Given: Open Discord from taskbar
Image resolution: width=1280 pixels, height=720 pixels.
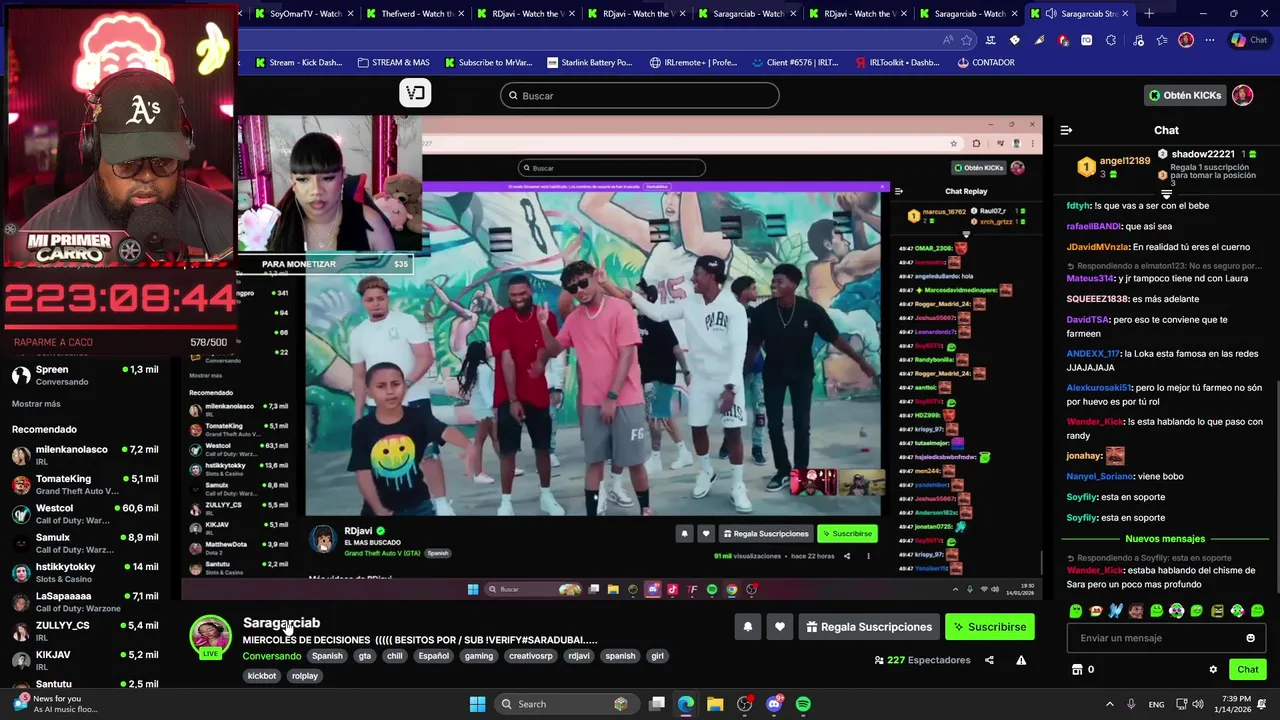Looking at the screenshot, I should coord(774,704).
